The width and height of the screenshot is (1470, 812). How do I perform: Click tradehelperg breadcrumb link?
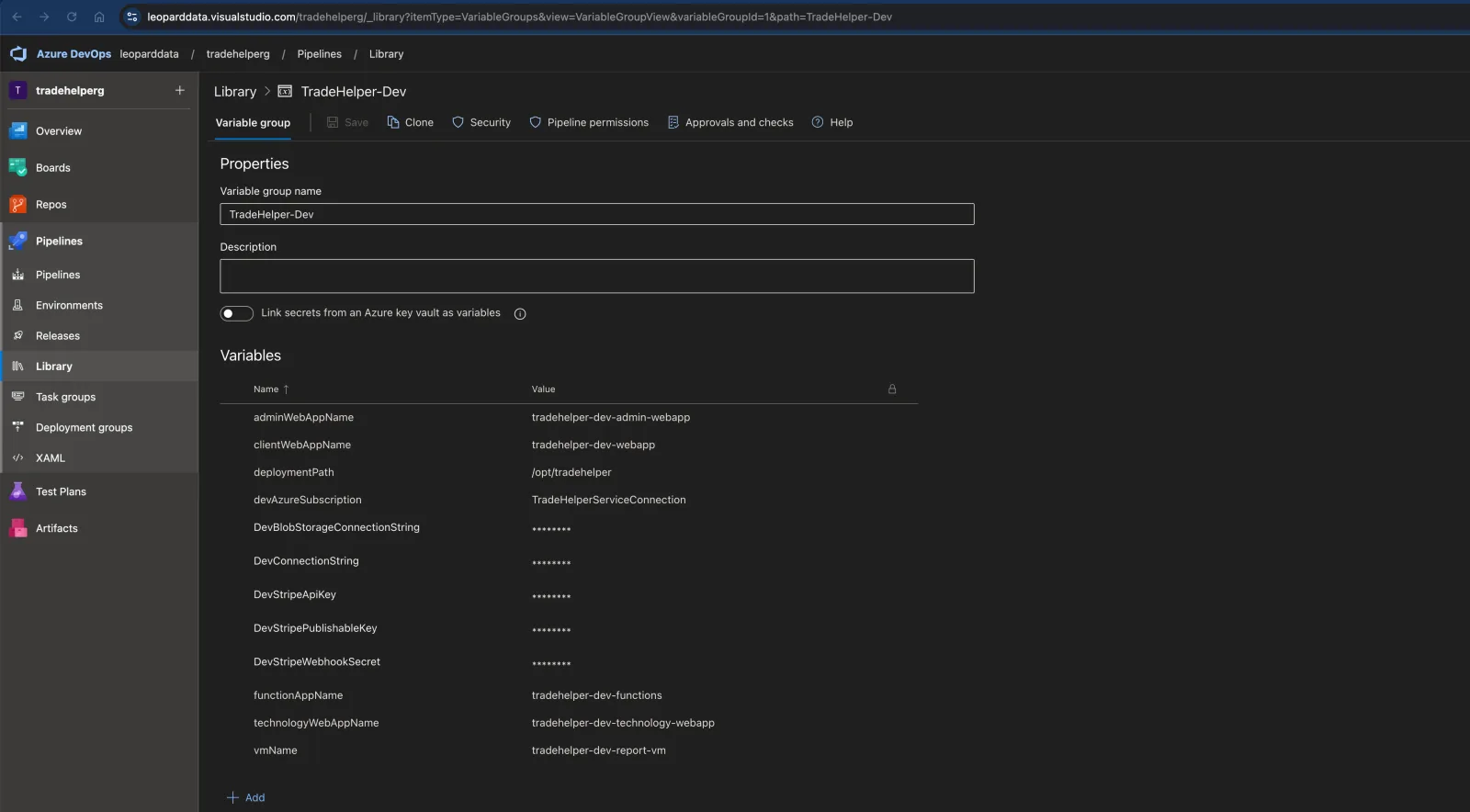pyautogui.click(x=238, y=54)
